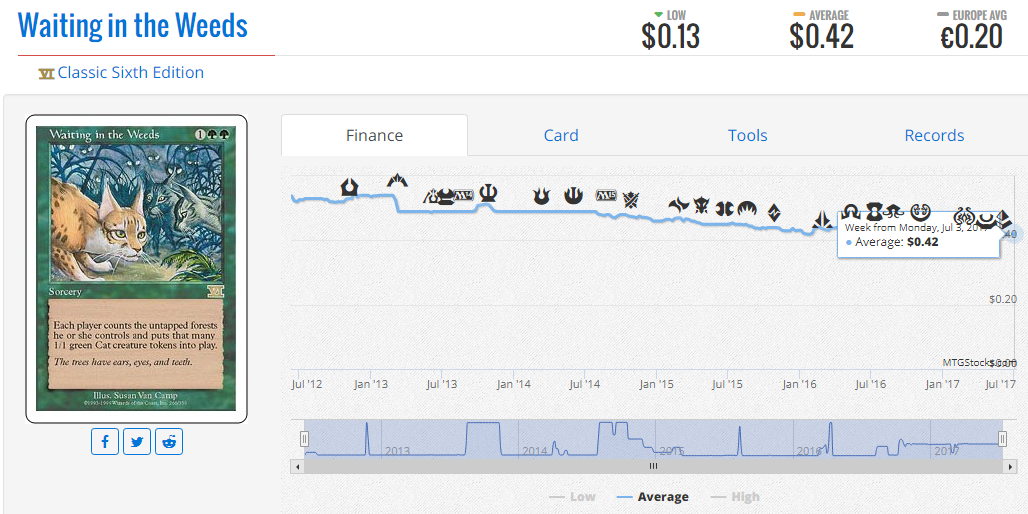The height and width of the screenshot is (514, 1028).
Task: Share card on Reddit
Action: tap(169, 441)
